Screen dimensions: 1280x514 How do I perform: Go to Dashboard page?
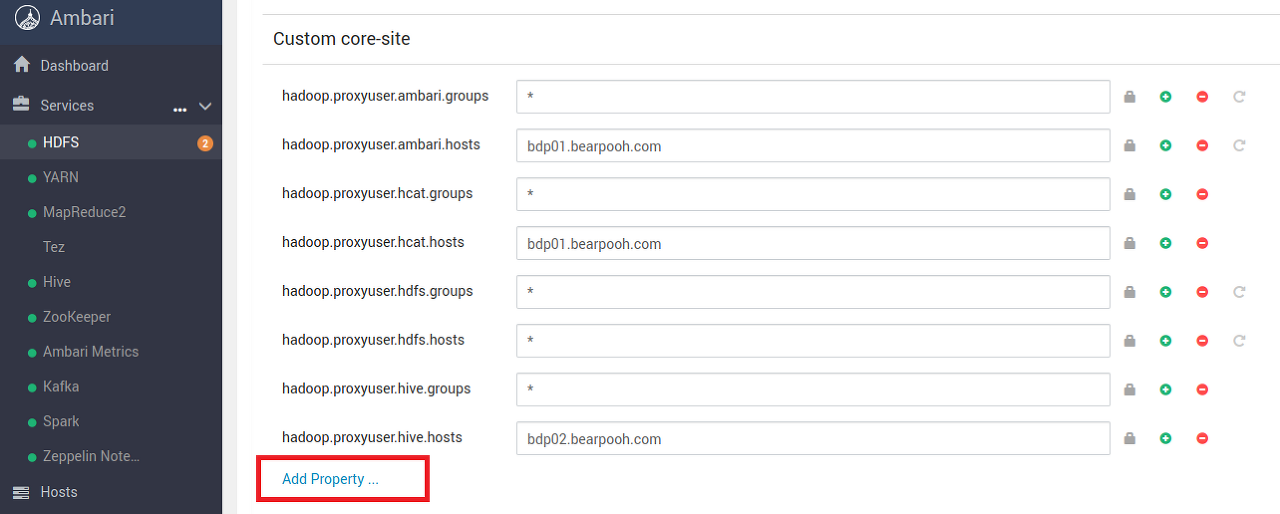(x=74, y=66)
